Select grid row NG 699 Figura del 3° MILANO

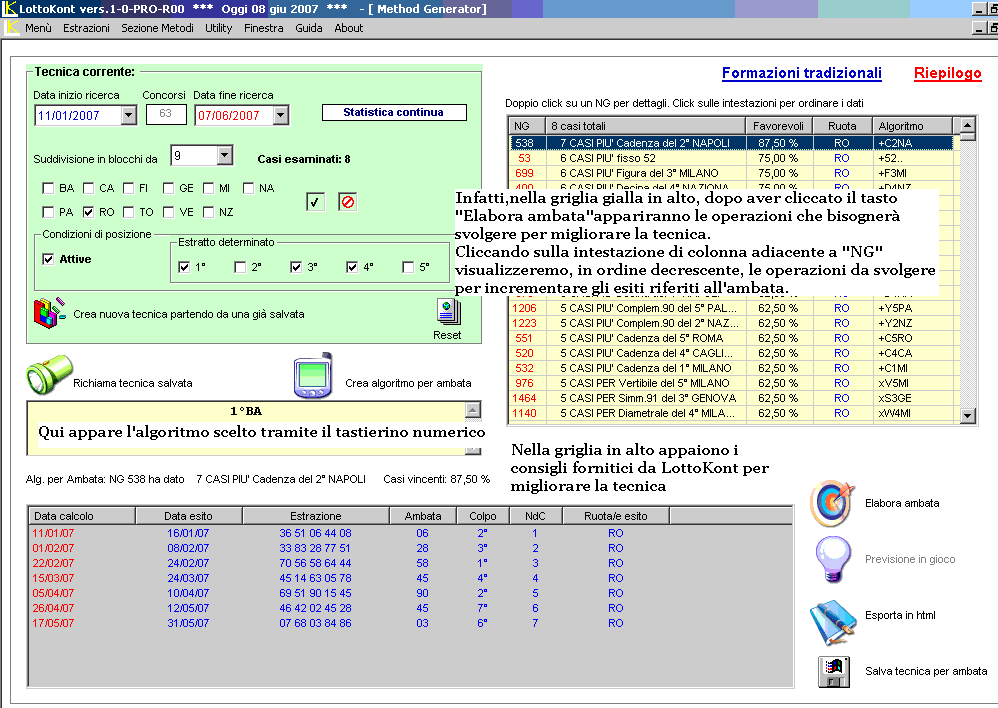click(732, 173)
